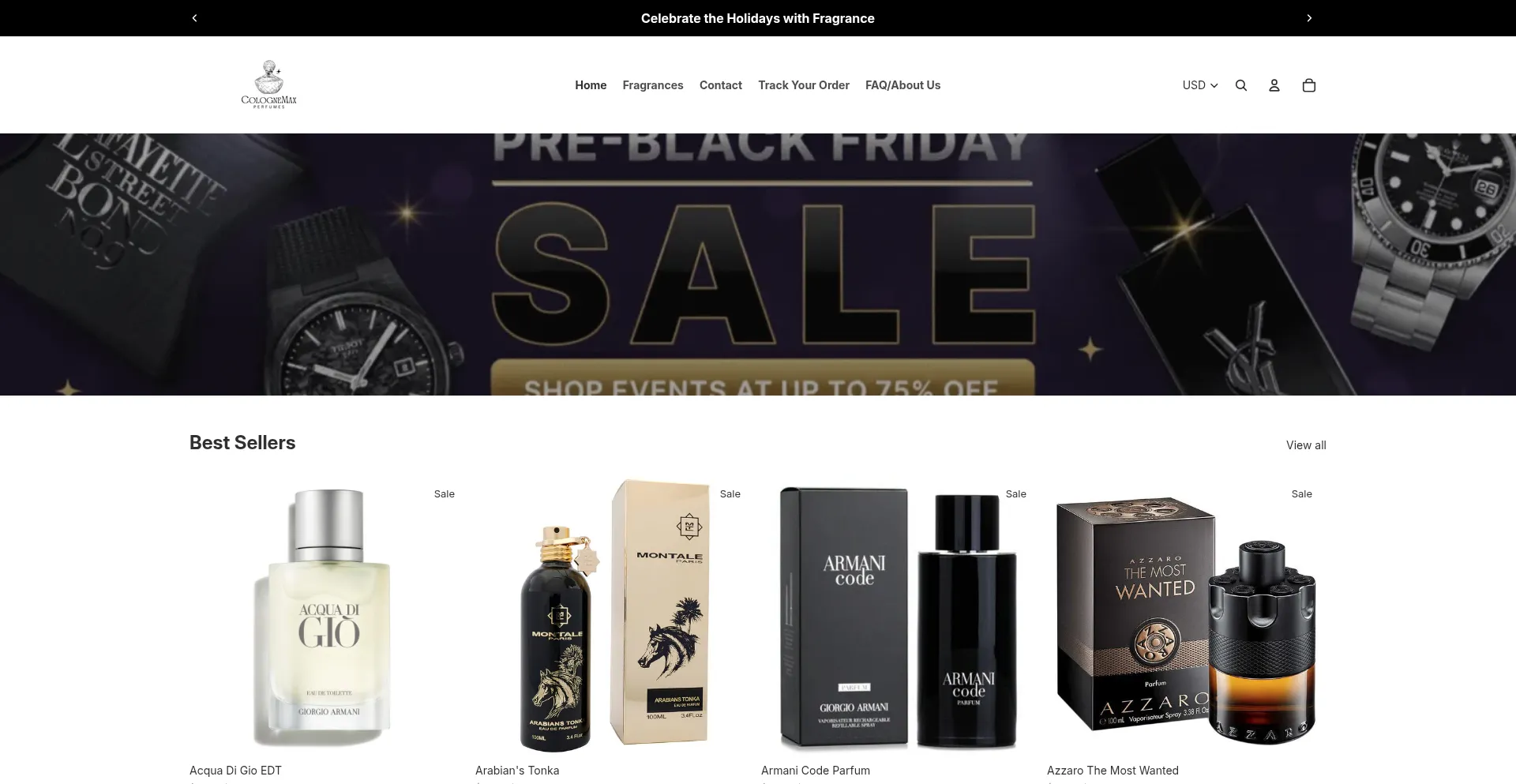The image size is (1516, 784).
Task: Click the Pre-Black Friday Sale banner
Action: 758,264
